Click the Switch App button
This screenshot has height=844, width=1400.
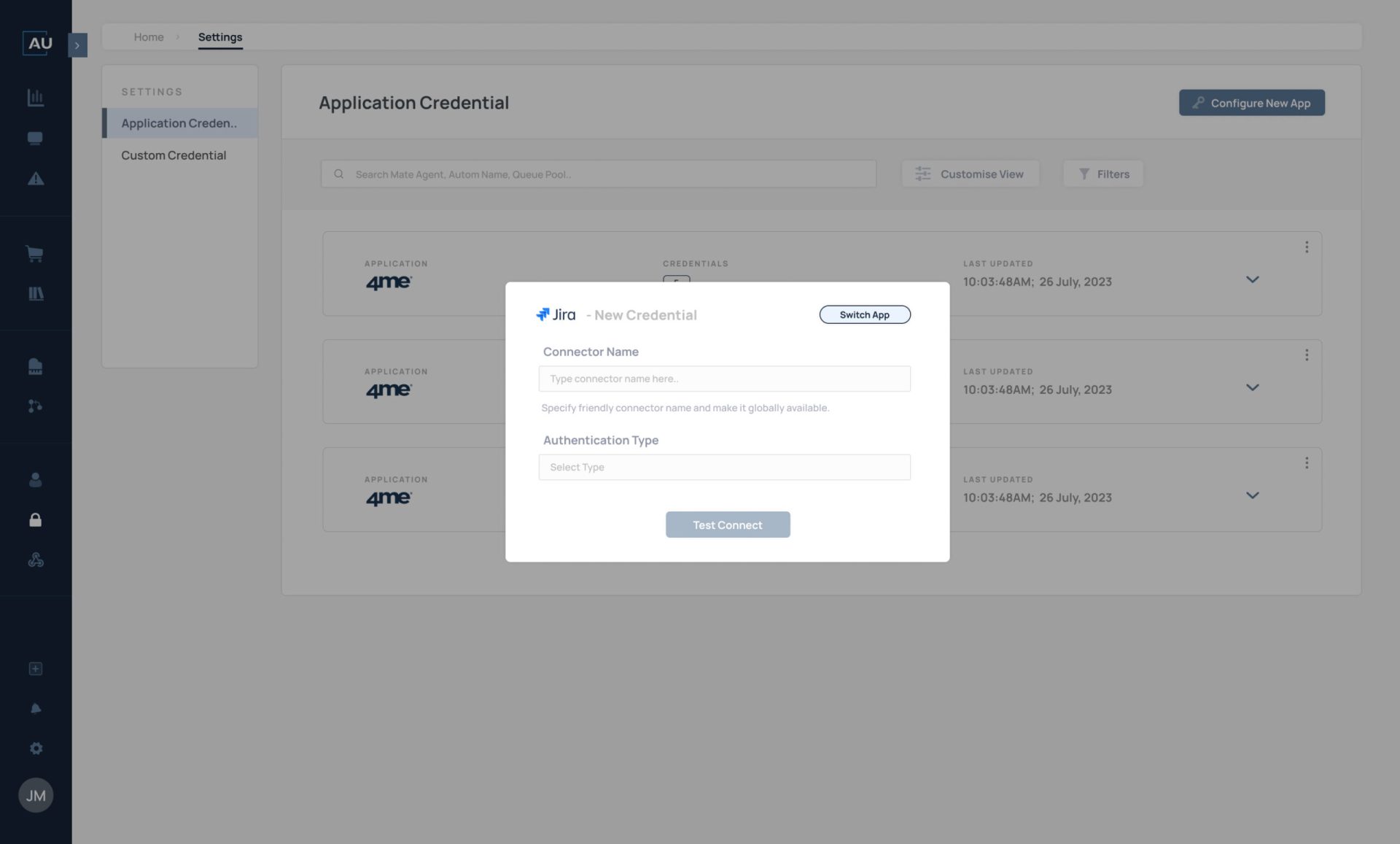coord(864,314)
